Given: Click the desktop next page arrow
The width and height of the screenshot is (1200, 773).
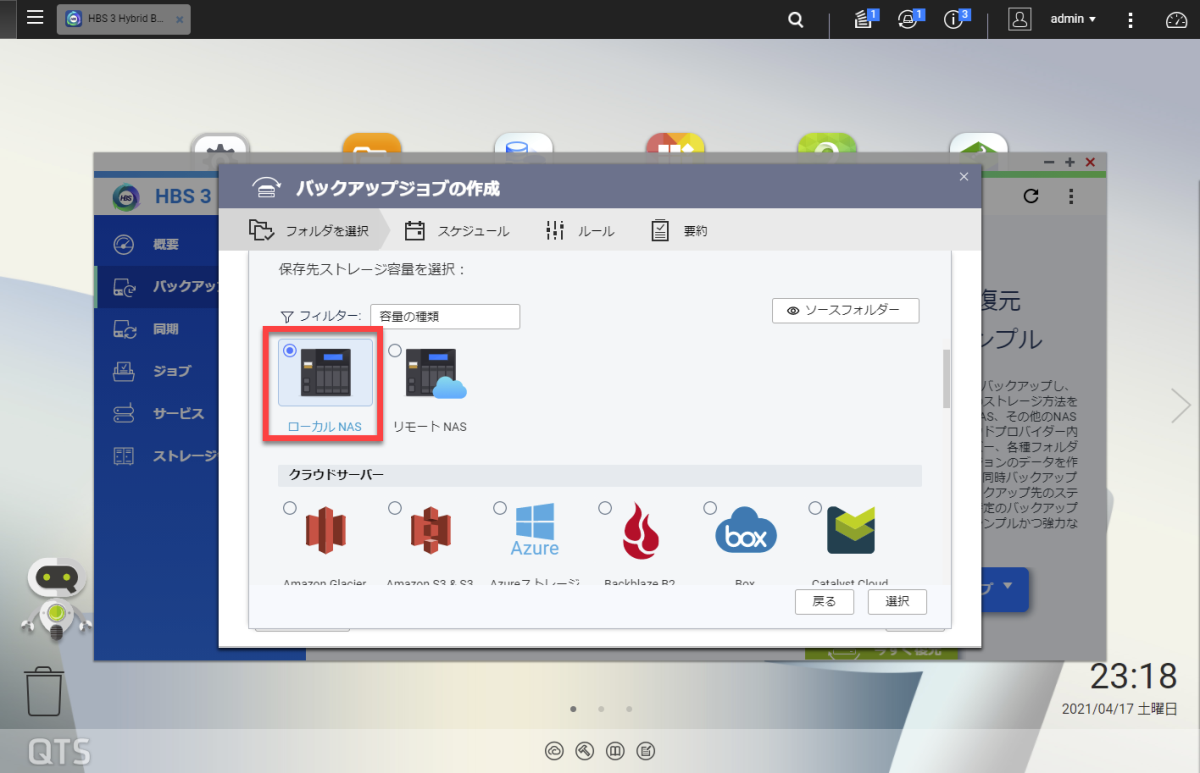Looking at the screenshot, I should 1181,405.
